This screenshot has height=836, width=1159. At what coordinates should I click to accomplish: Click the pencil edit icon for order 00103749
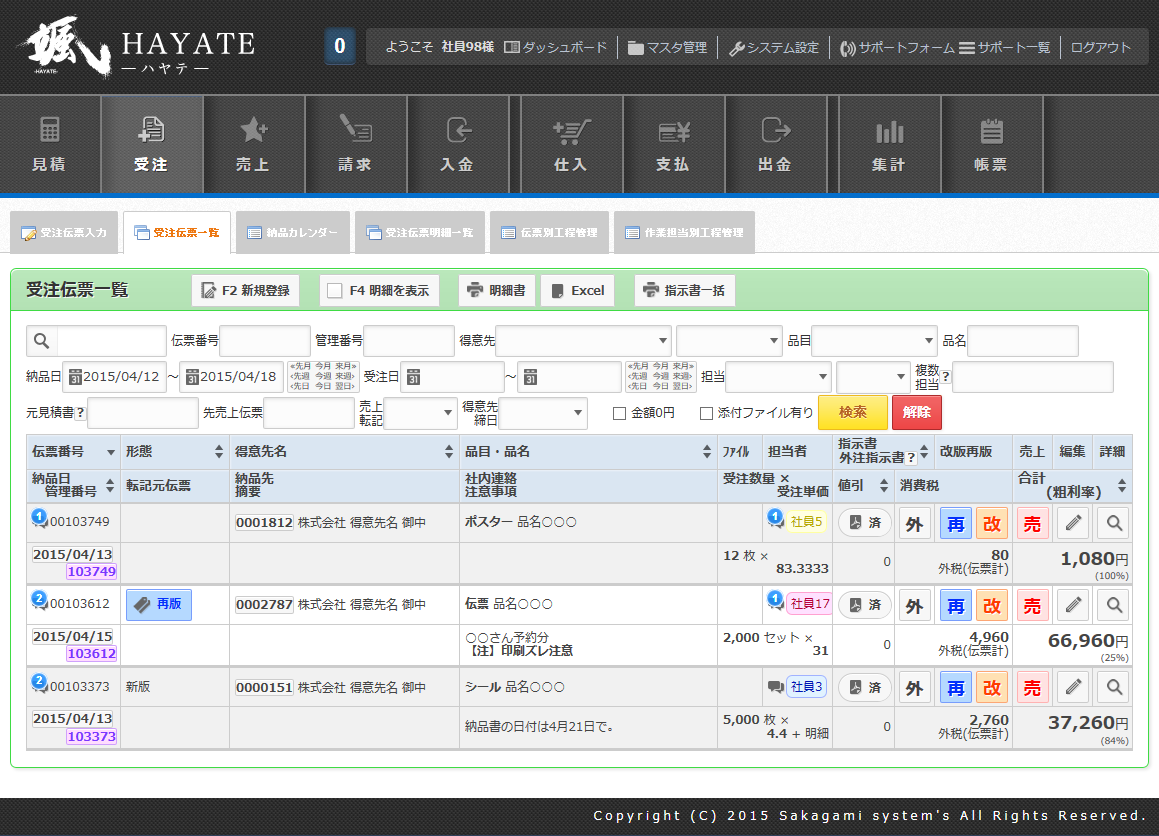click(x=1072, y=523)
